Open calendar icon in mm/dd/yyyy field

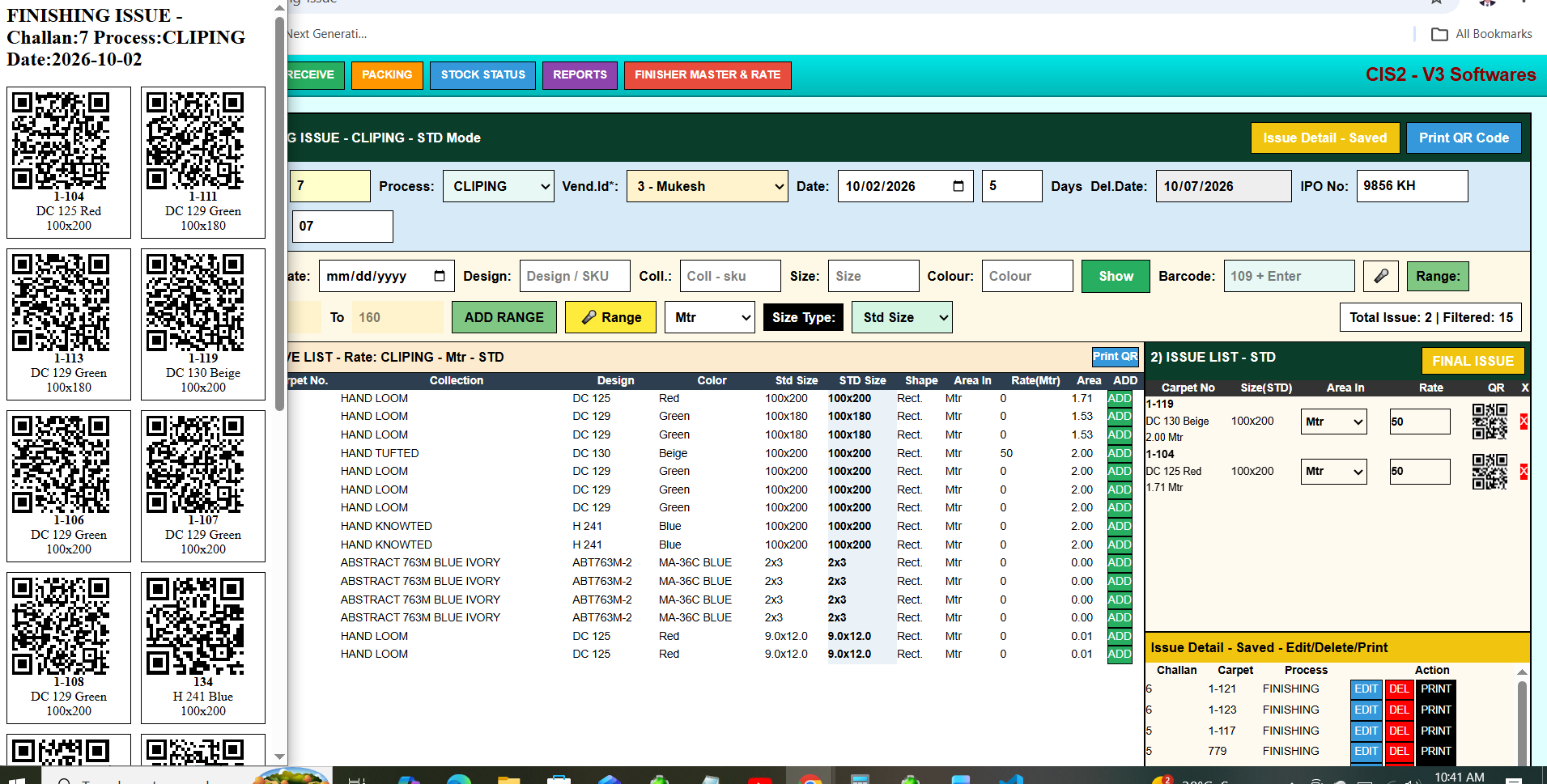[x=440, y=276]
